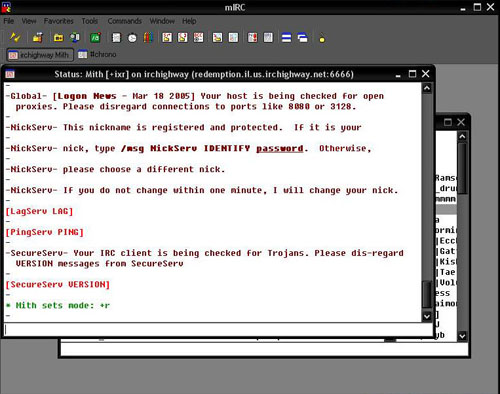Switch to the #chrono channel button
The width and height of the screenshot is (500, 394).
click(97, 54)
